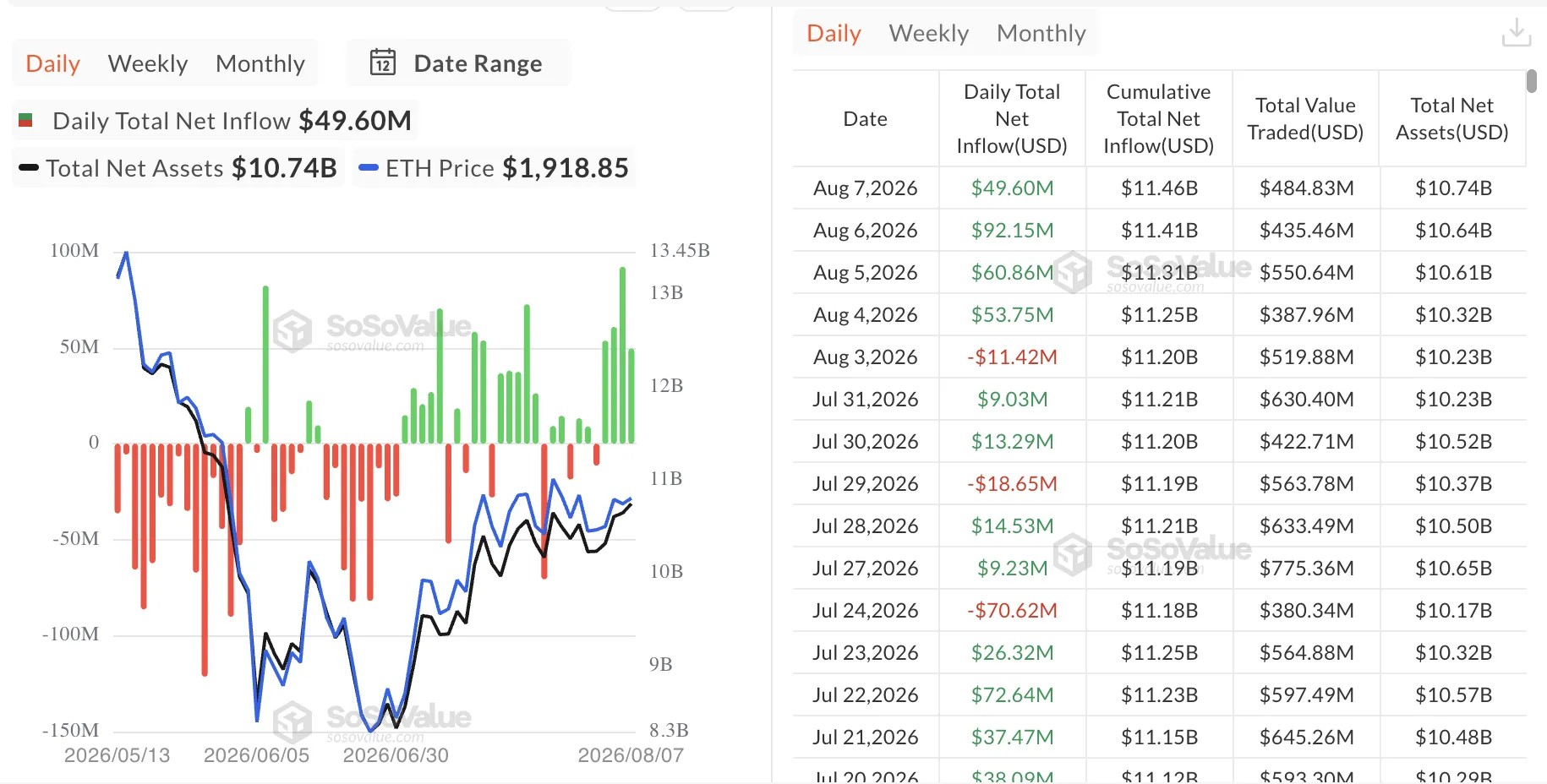The height and width of the screenshot is (784, 1547).
Task: Click the $775.36M value traded cell
Action: coord(1306,568)
